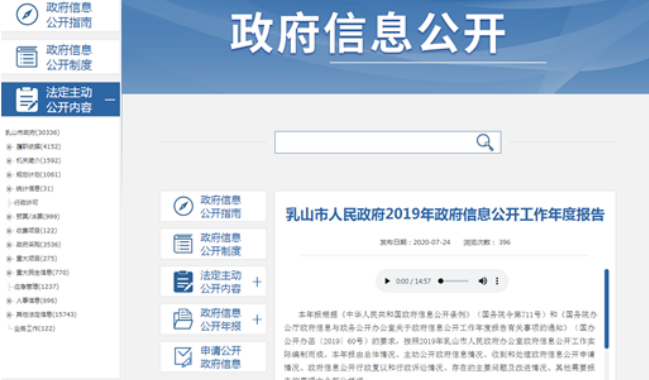The image size is (649, 380).
Task: Click into the search input field
Action: tap(375, 142)
